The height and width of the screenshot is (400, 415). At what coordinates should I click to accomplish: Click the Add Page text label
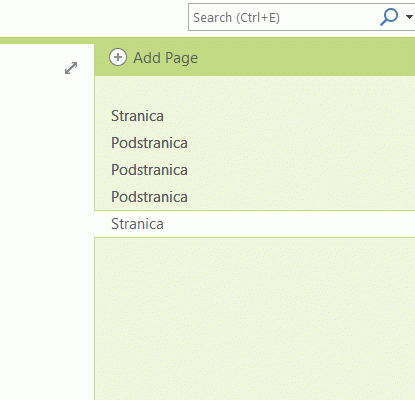(166, 58)
